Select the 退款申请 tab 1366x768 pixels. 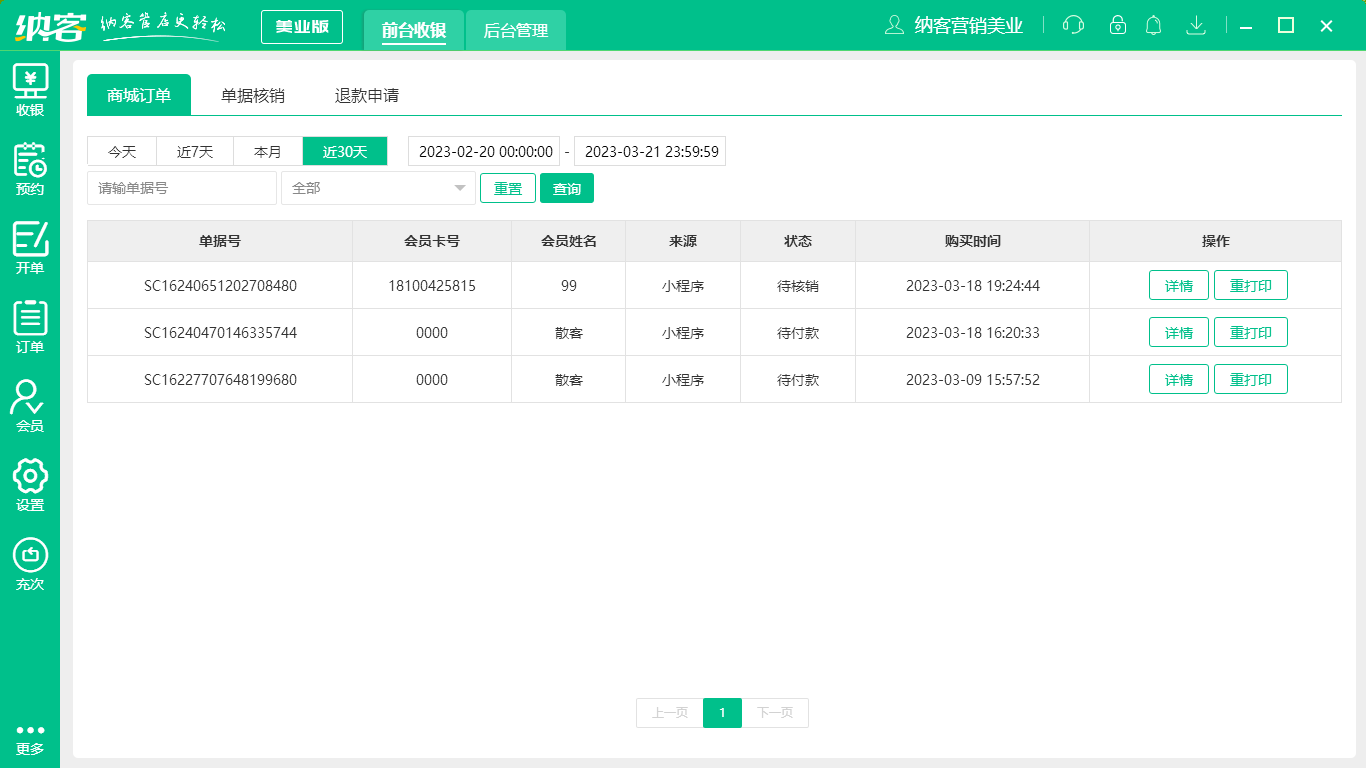point(367,95)
